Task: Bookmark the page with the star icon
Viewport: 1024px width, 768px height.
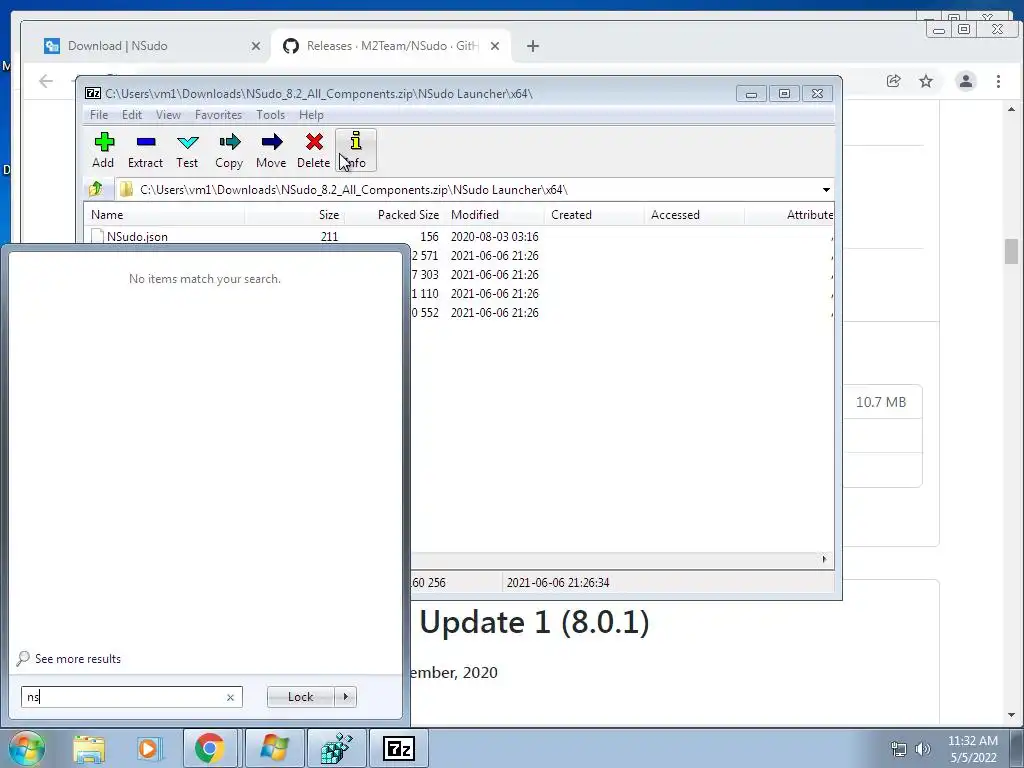Action: coord(926,81)
